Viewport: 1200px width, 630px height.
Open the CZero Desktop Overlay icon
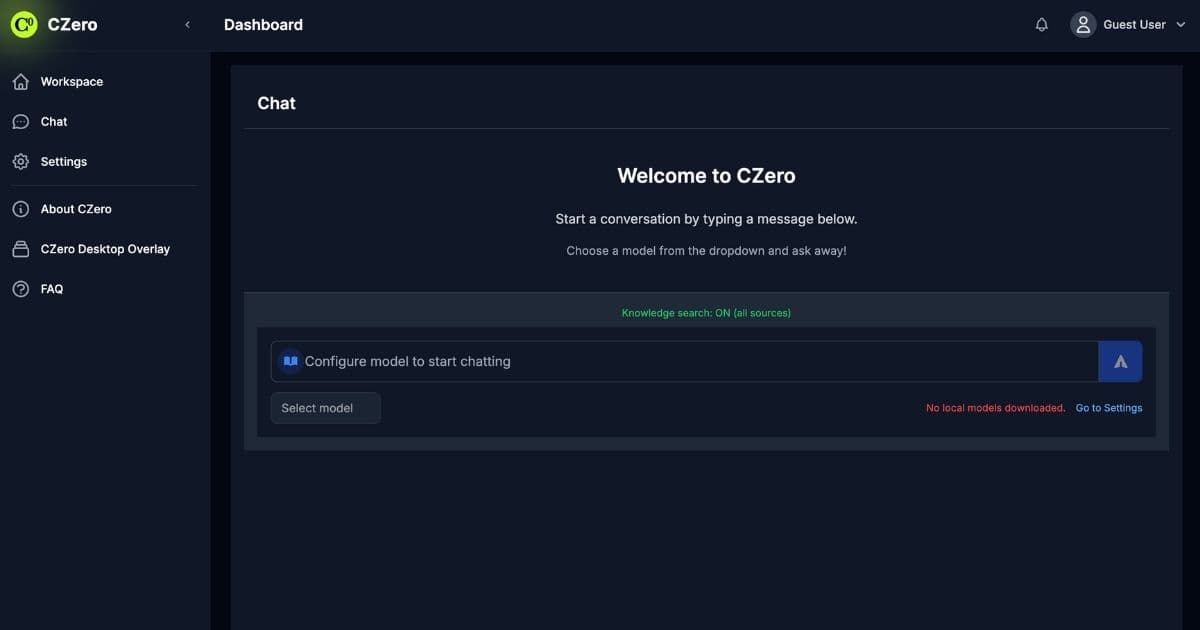[21, 248]
